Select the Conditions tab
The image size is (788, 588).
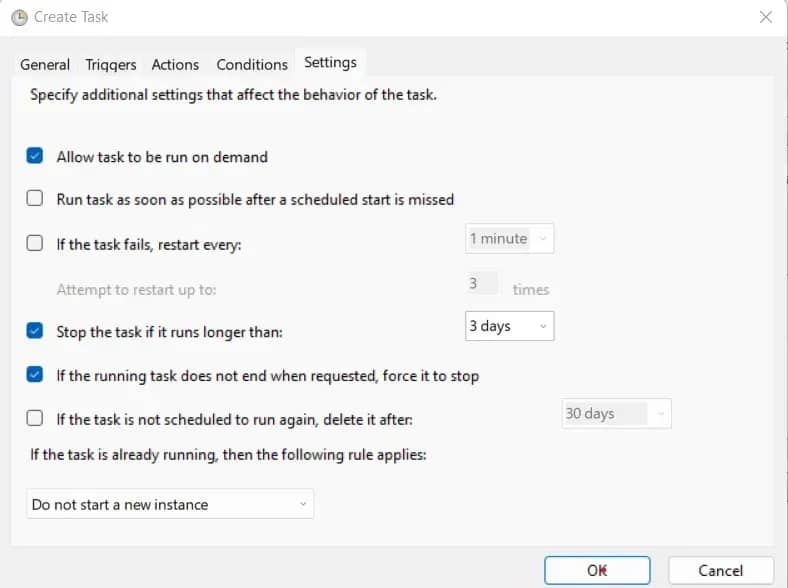click(252, 64)
